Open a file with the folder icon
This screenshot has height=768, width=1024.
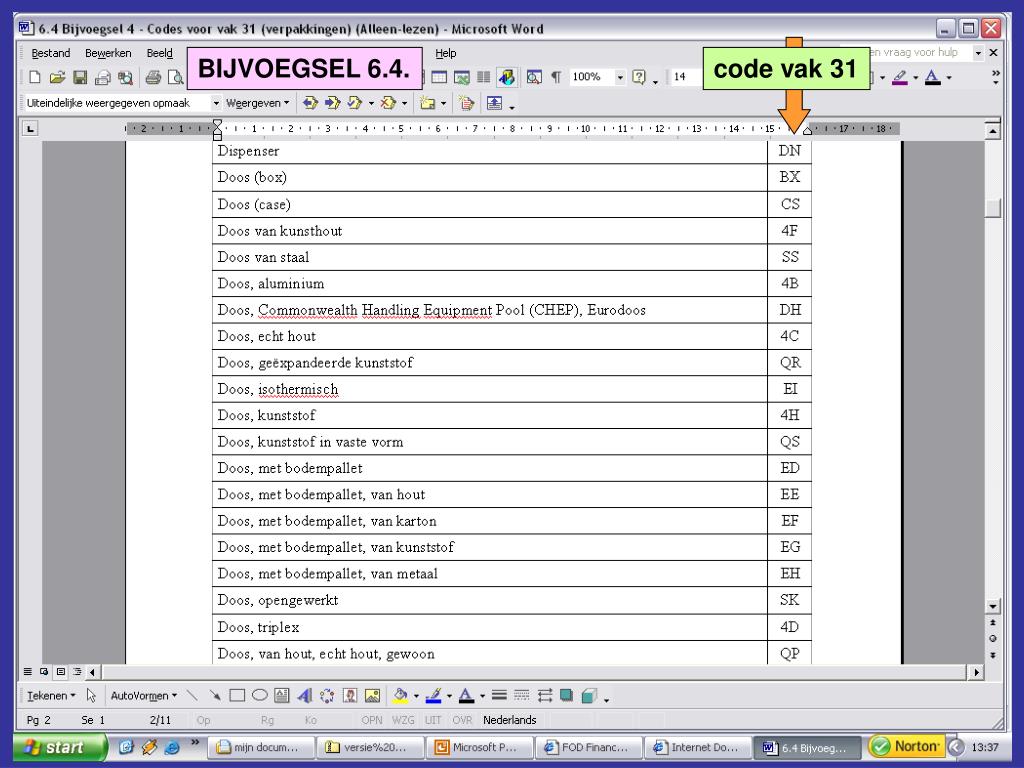coord(57,78)
